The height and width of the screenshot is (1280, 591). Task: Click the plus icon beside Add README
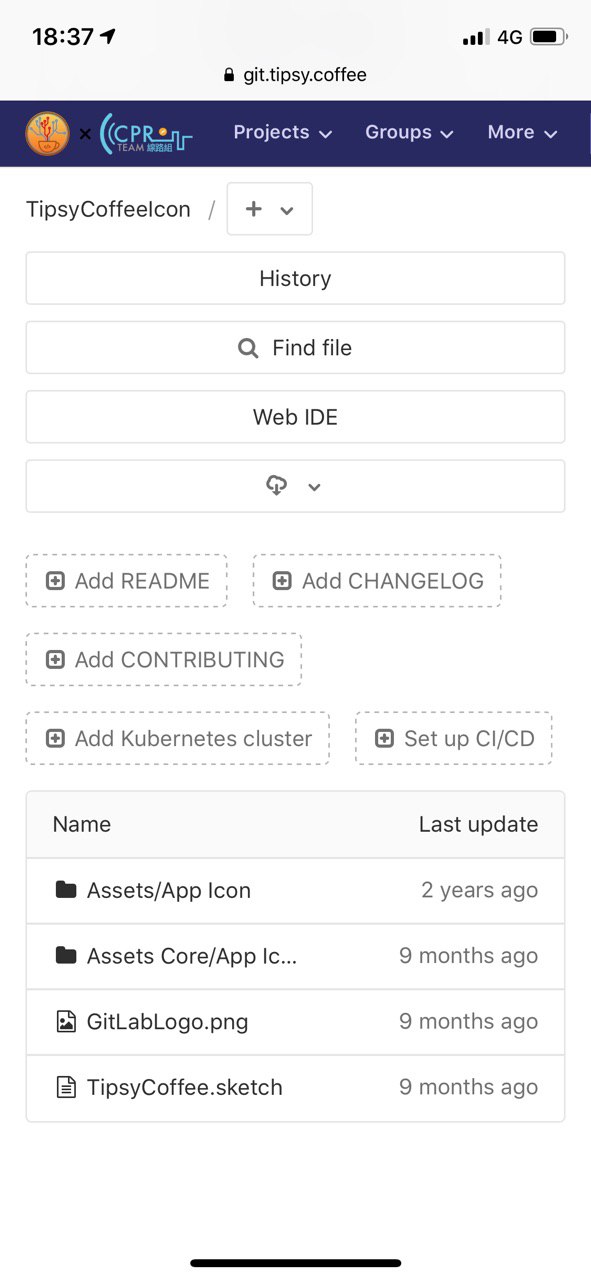(x=56, y=581)
